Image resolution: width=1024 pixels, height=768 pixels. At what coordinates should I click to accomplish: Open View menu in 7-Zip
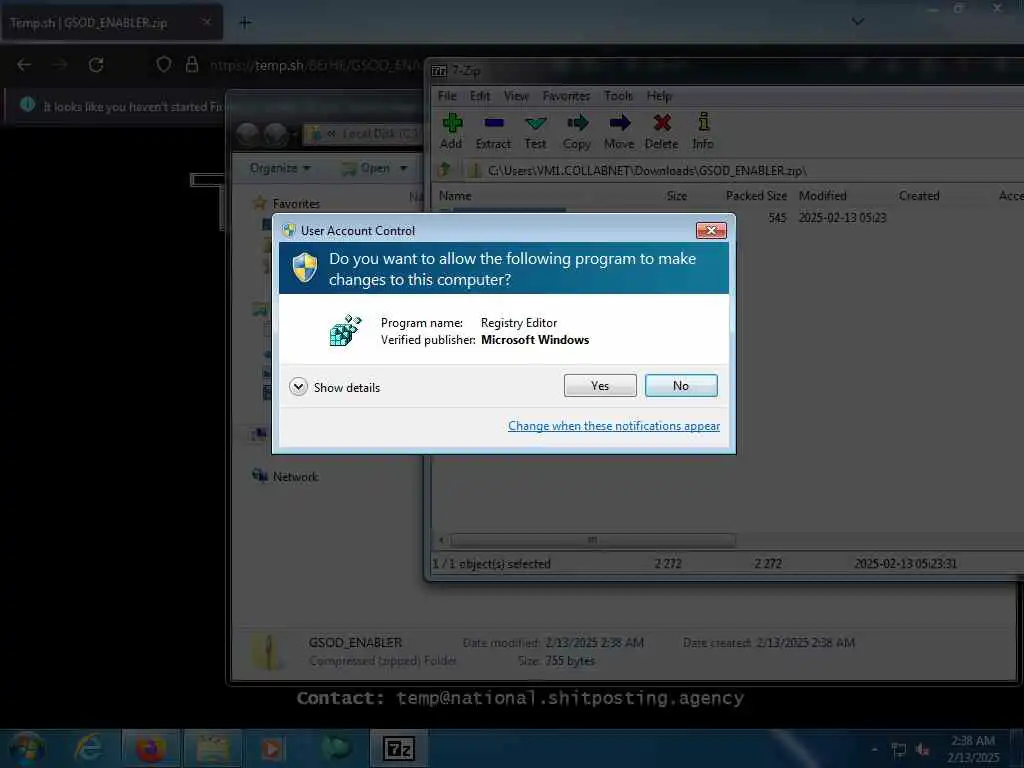tap(516, 96)
